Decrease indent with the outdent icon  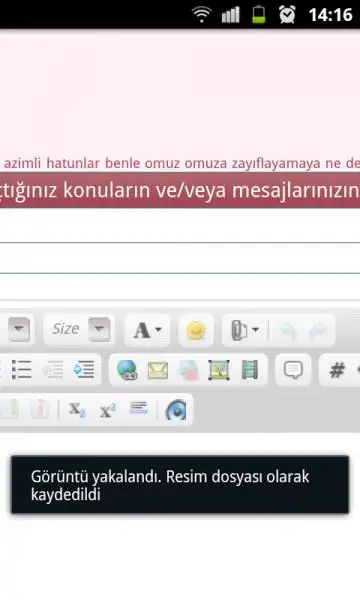(52, 370)
